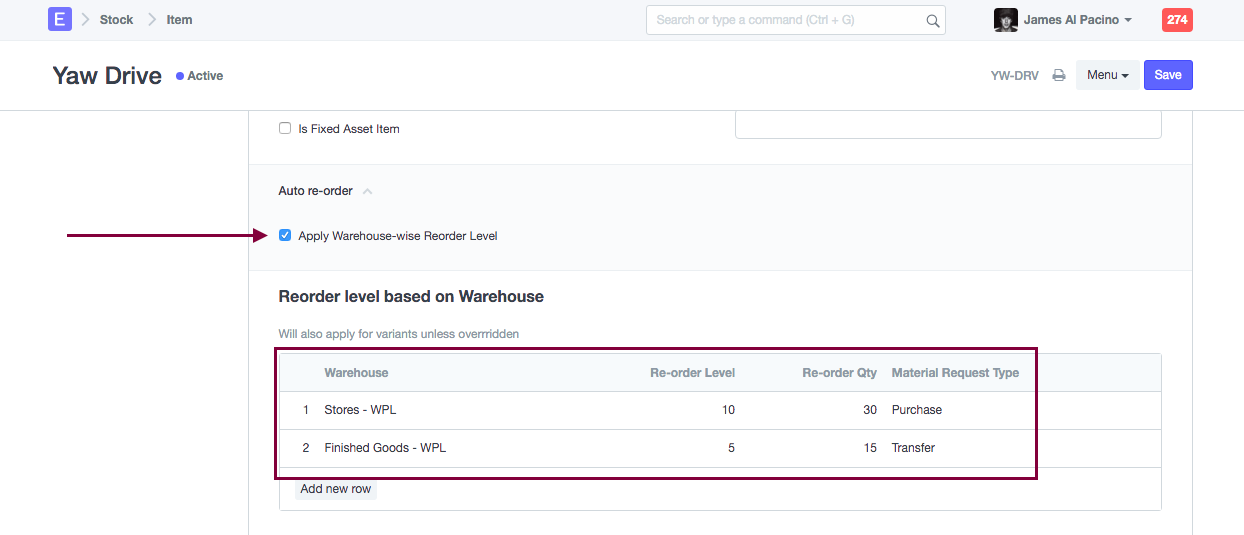This screenshot has height=535, width=1244.
Task: Go to Stock breadcrumb
Action: [116, 20]
